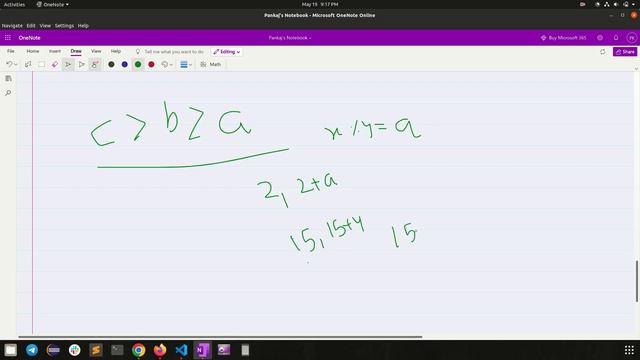Click the Undo arrow icon
640x360 pixels.
pyautogui.click(x=9, y=64)
